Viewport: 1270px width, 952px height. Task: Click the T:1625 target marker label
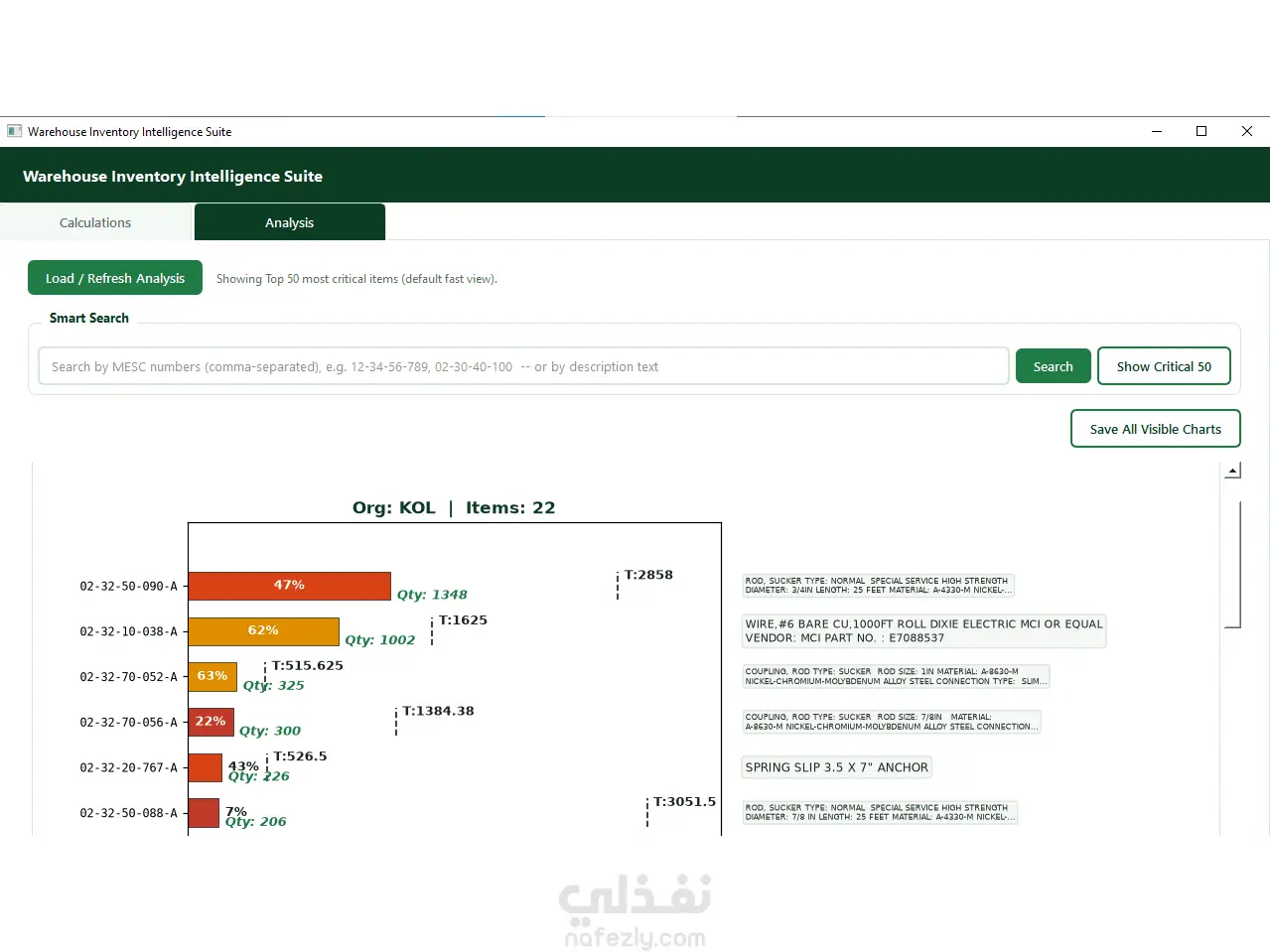(x=463, y=620)
